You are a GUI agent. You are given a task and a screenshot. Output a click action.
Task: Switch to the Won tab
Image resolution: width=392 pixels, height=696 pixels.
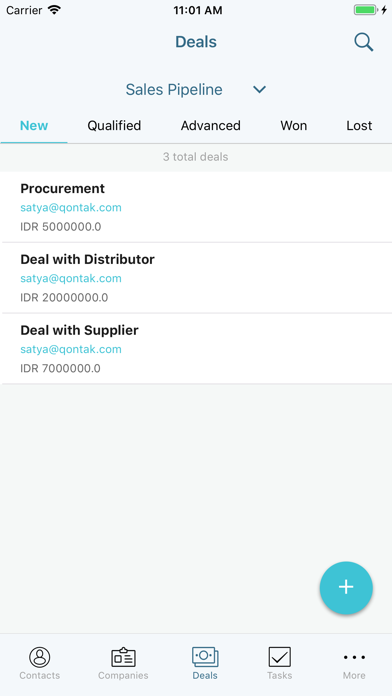293,126
